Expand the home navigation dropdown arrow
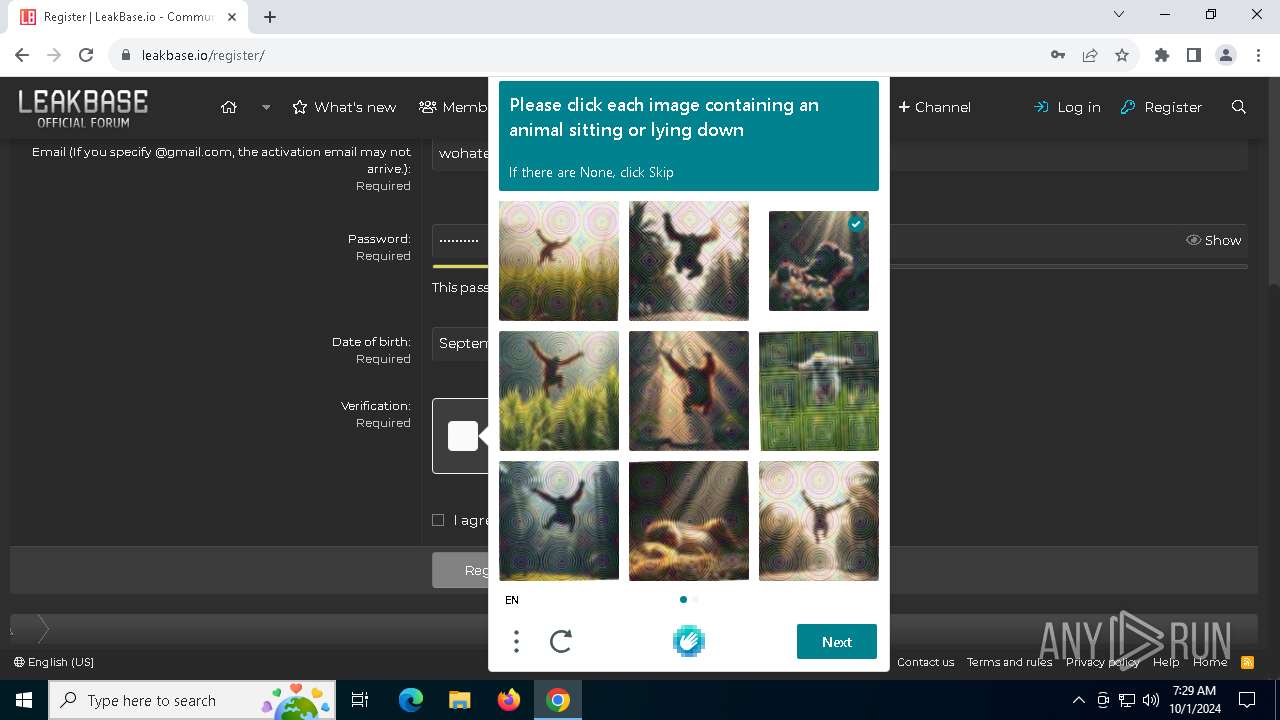This screenshot has width=1280, height=720. pos(266,107)
